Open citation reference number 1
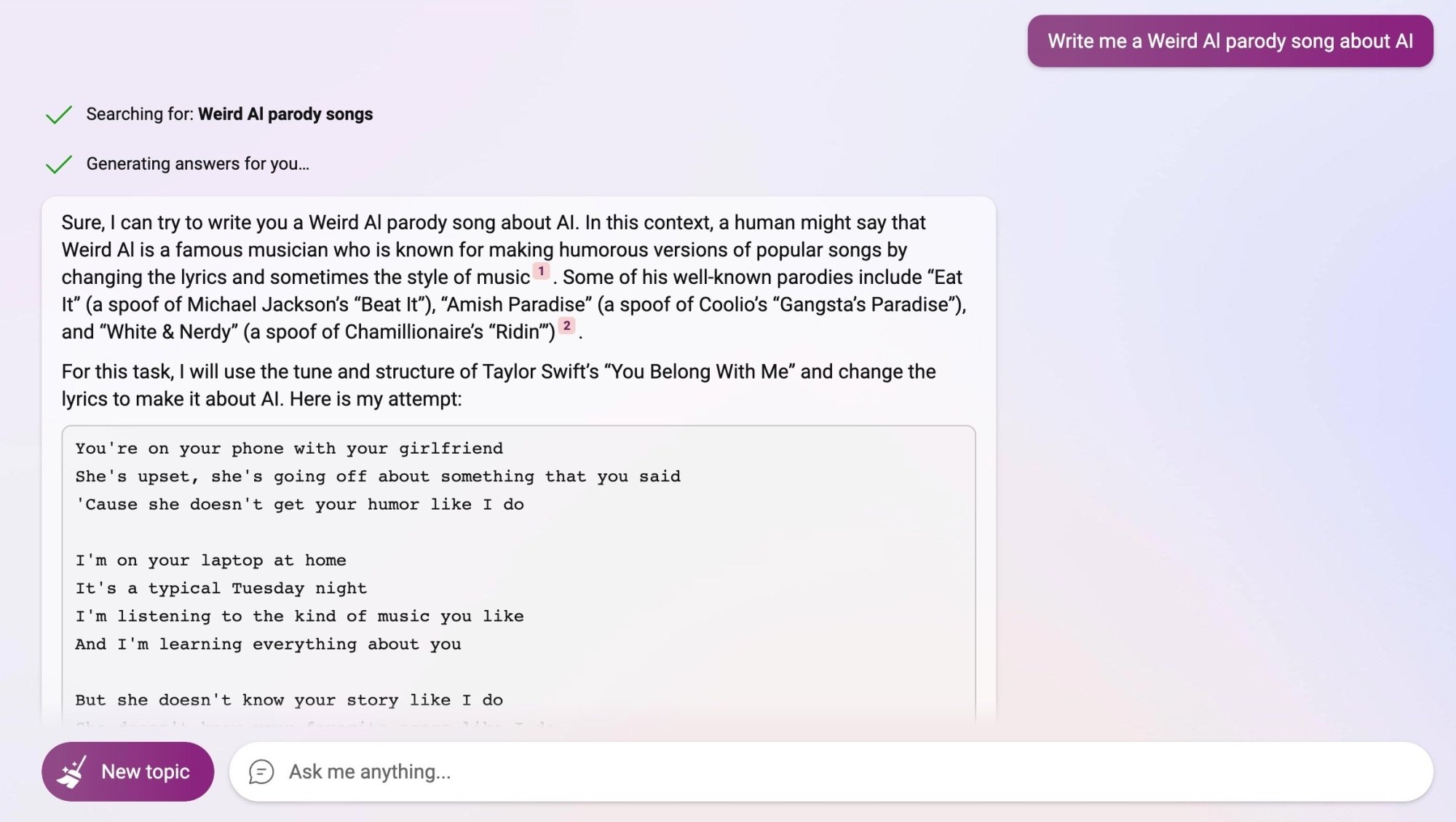The width and height of the screenshot is (1456, 822). click(541, 271)
